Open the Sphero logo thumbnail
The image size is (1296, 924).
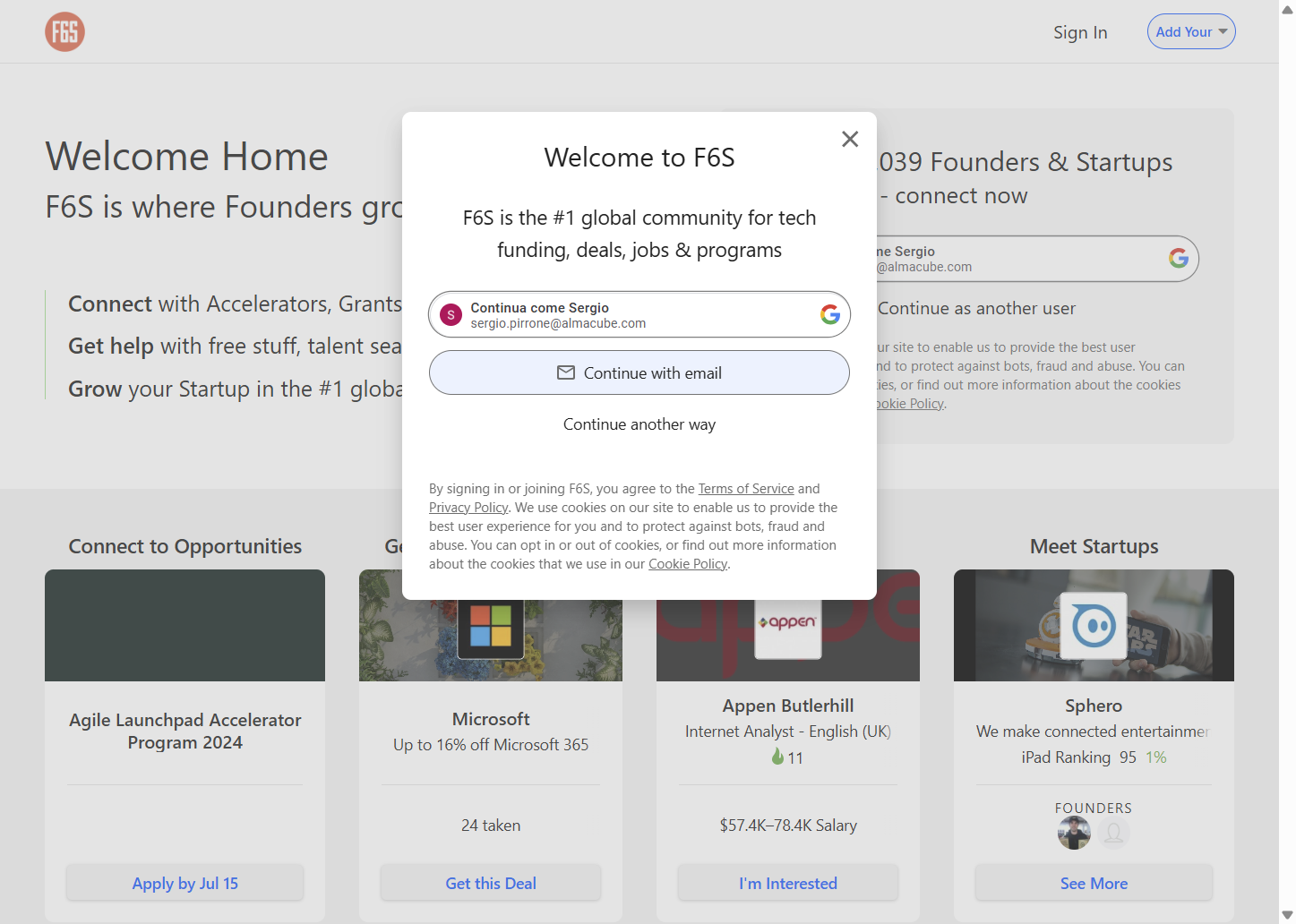click(x=1094, y=625)
